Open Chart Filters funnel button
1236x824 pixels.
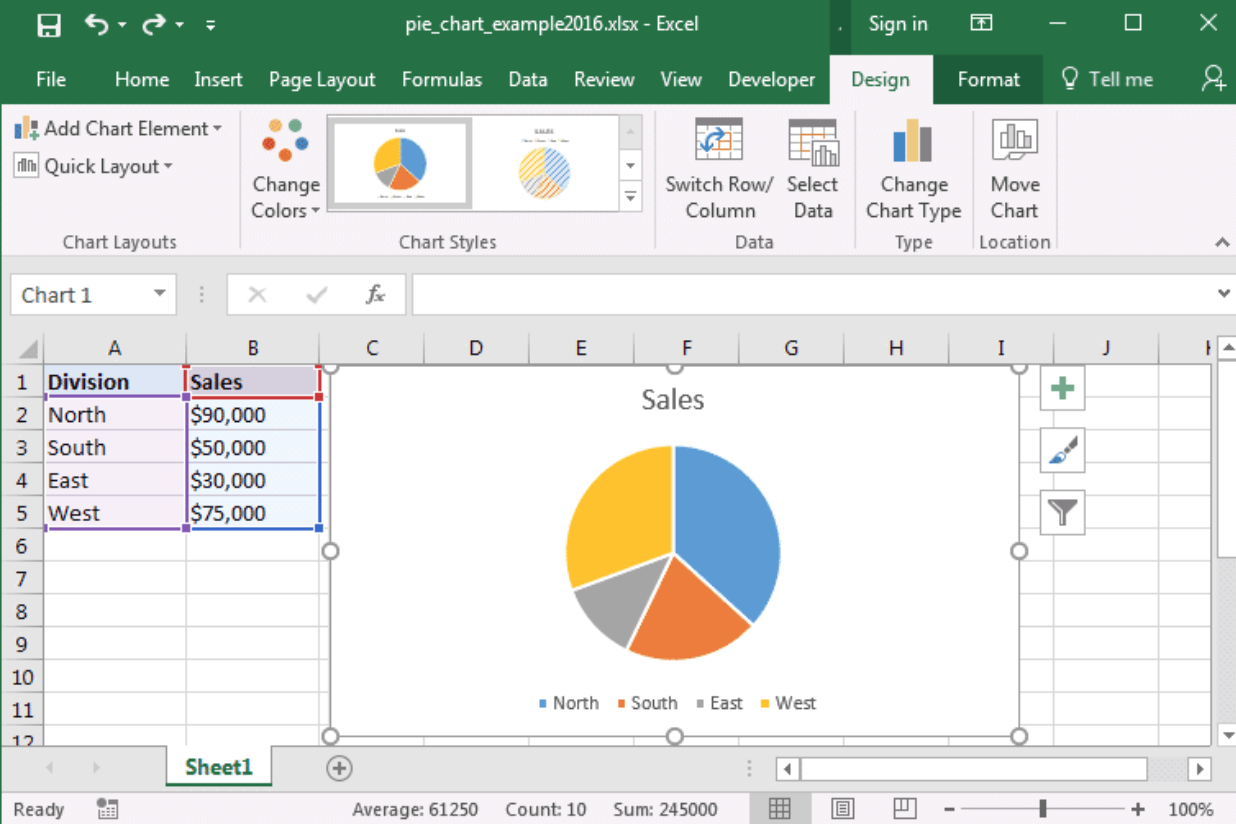(x=1062, y=512)
